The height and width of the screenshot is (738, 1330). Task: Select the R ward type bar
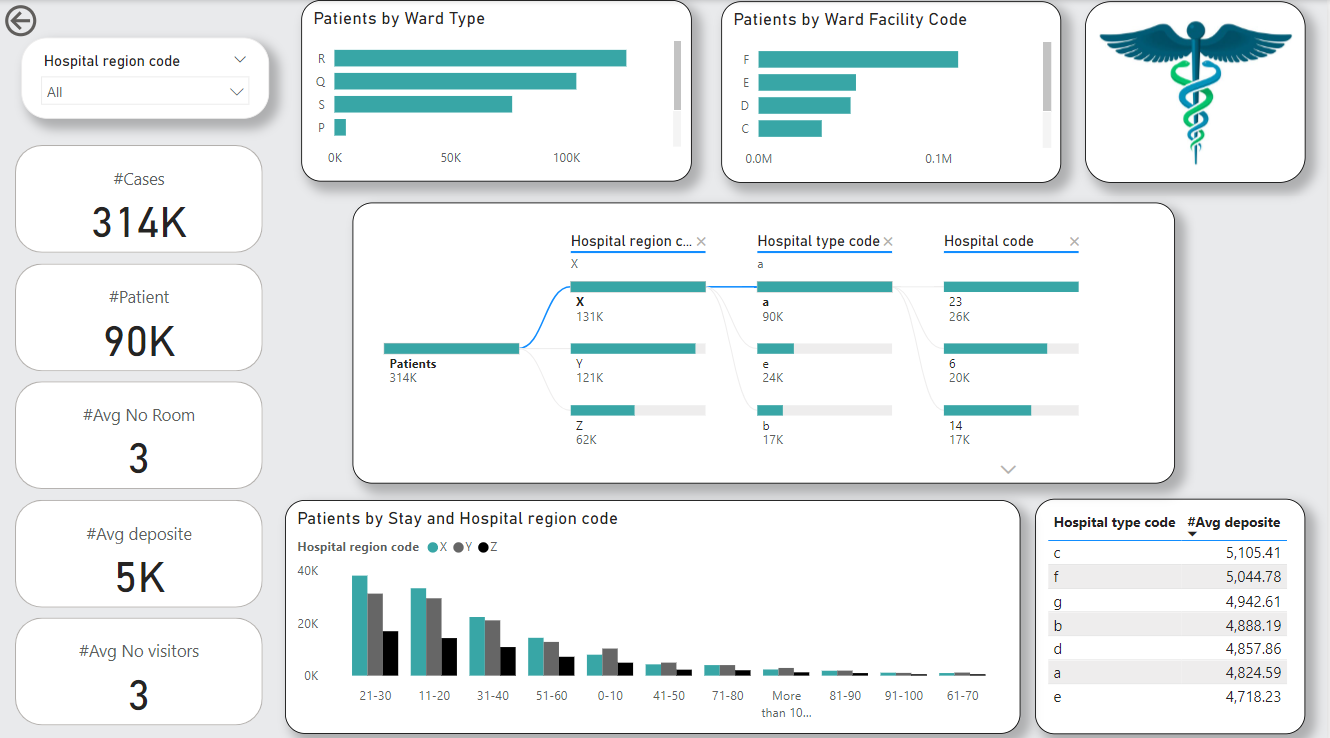point(480,58)
